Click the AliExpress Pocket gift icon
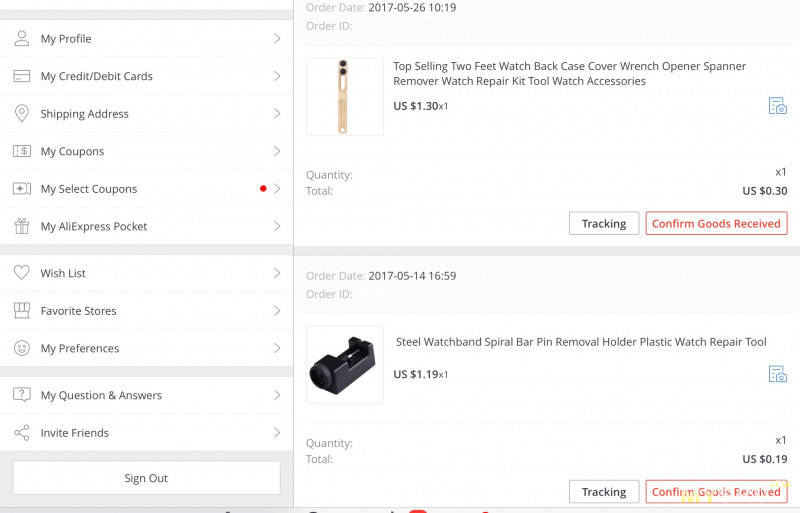This screenshot has width=800, height=513. tap(21, 226)
